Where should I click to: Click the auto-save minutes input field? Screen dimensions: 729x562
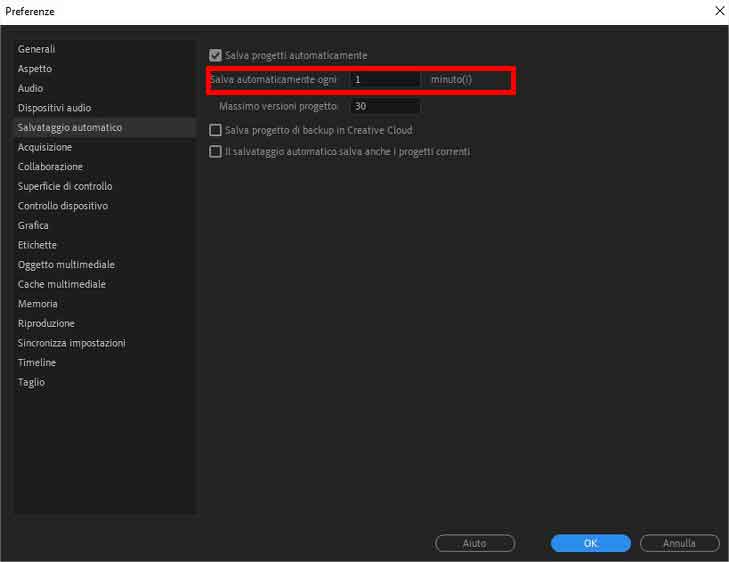385,79
